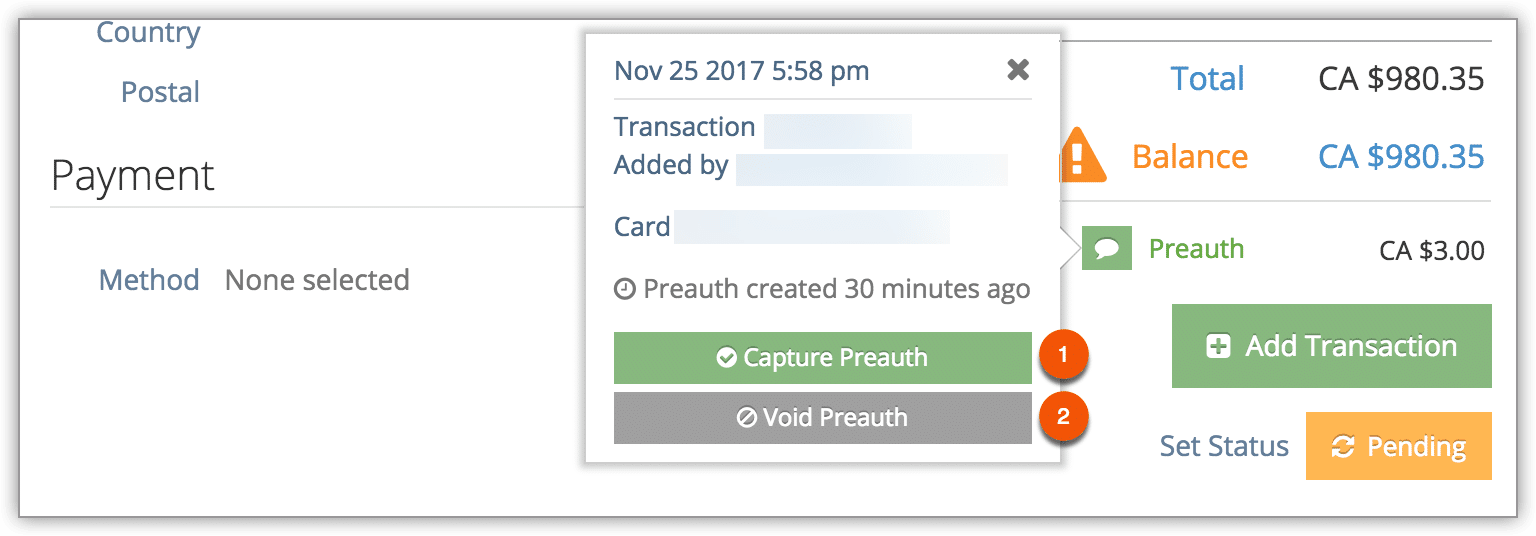The height and width of the screenshot is (536, 1536).
Task: Close the preauth details popup
Action: (1018, 70)
